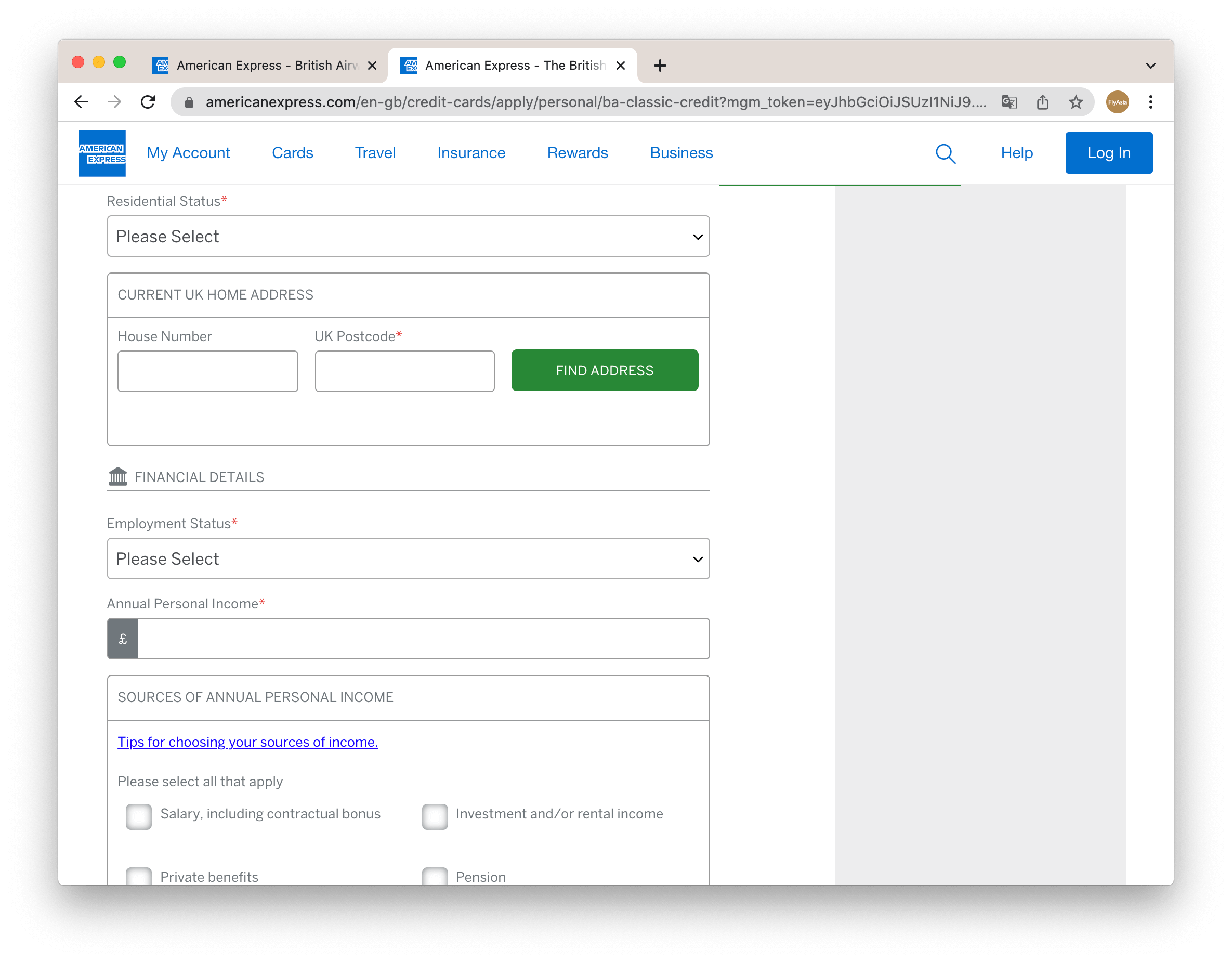Bookmark this page with the star icon
This screenshot has width=1232, height=962.
pos(1076,102)
